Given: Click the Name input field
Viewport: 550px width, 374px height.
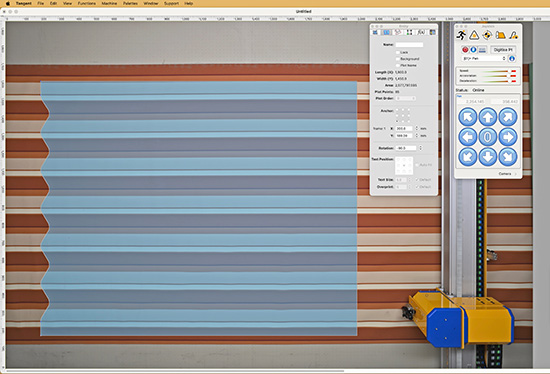Looking at the screenshot, I should click(409, 45).
